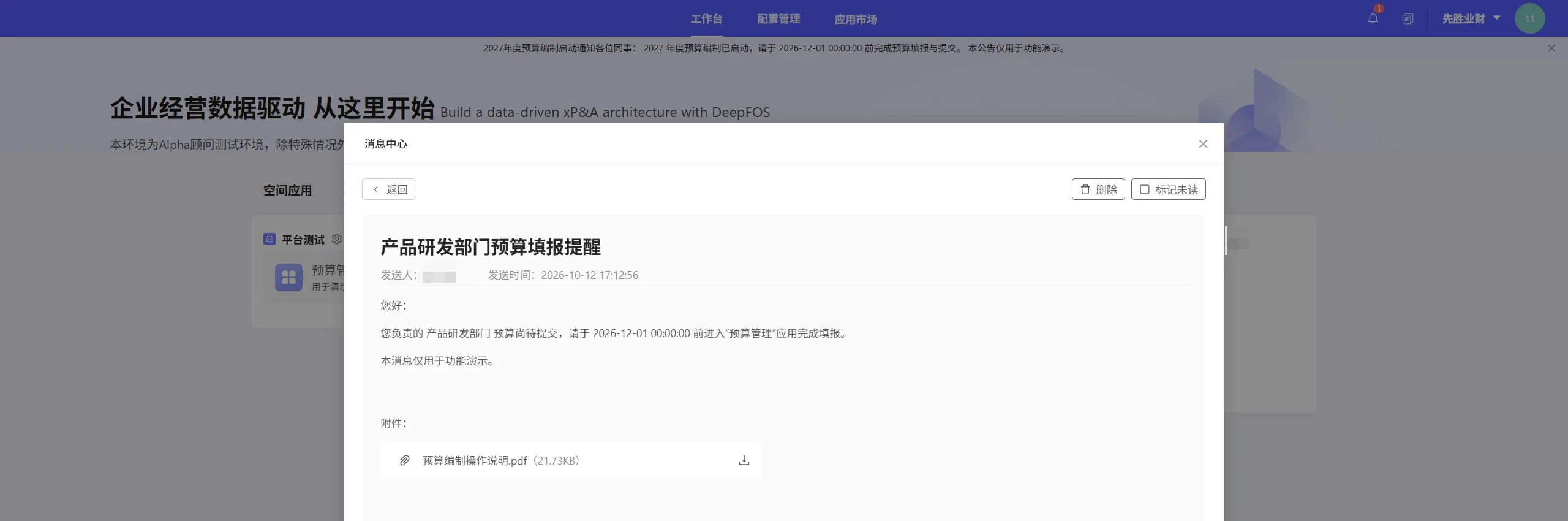Click the 2027年度预算编制启动通知 announcement text
The height and width of the screenshot is (521, 1568).
tap(774, 48)
